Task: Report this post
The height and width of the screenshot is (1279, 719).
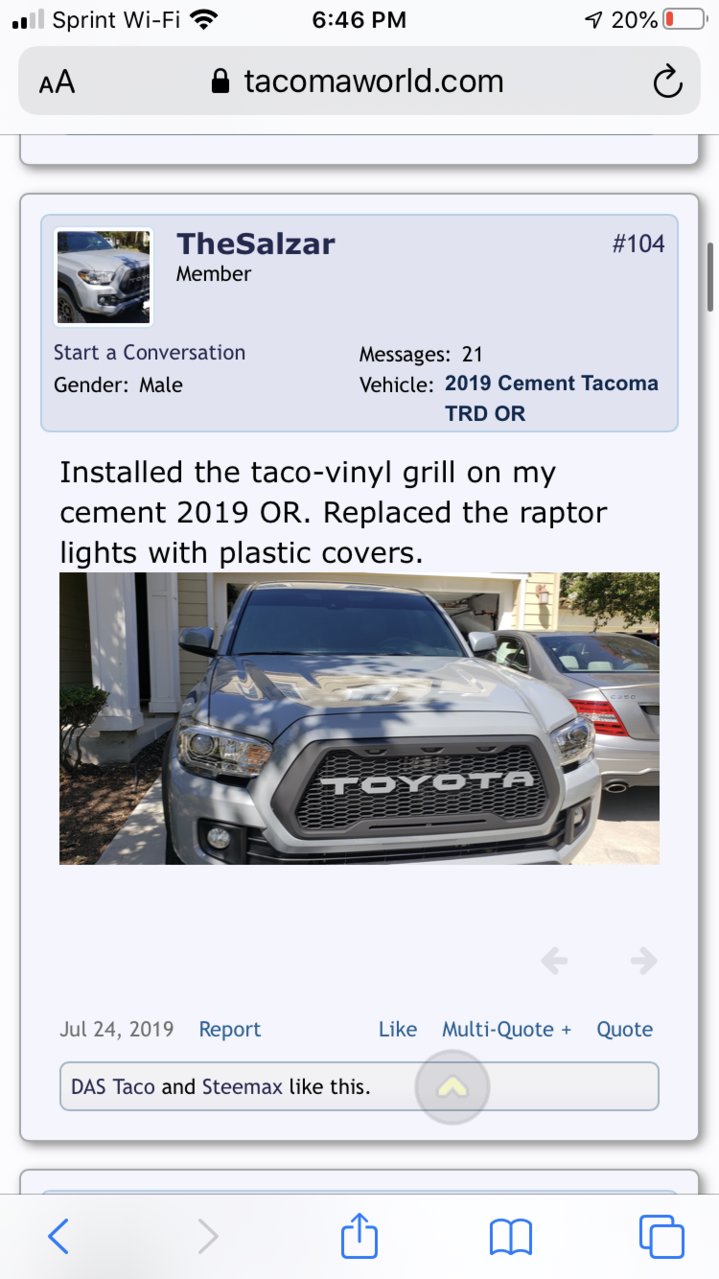Action: point(230,1029)
